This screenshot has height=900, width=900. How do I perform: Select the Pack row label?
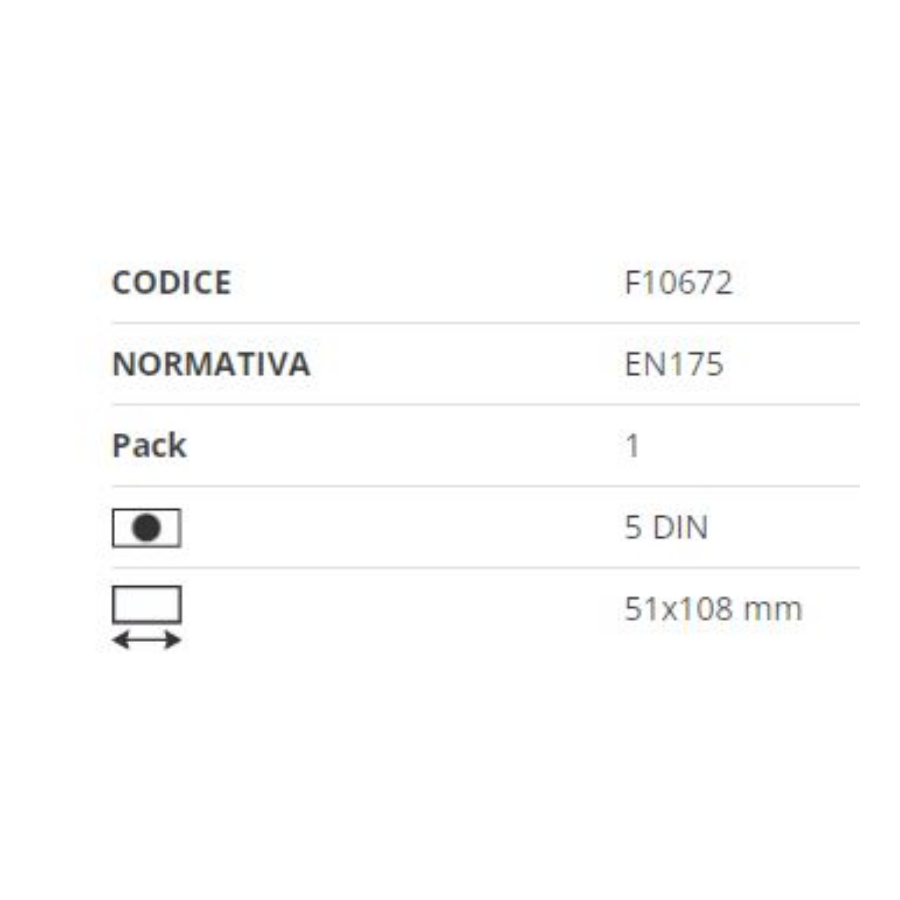coord(149,445)
